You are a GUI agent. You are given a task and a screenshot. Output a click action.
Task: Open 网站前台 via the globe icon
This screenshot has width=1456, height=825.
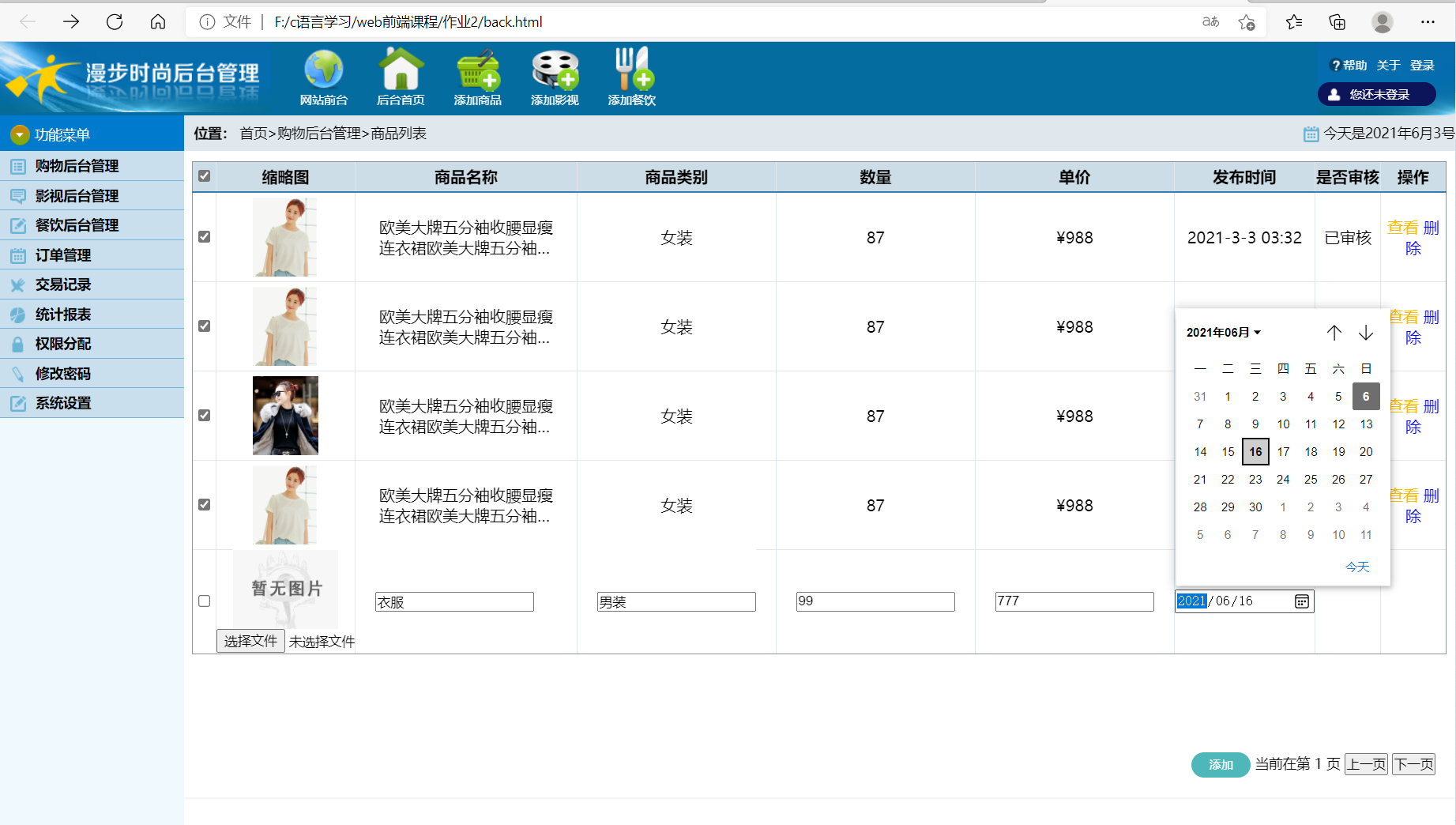pyautogui.click(x=324, y=75)
